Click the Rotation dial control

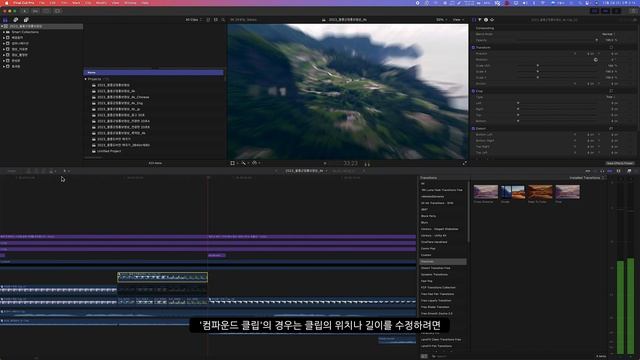tap(596, 60)
